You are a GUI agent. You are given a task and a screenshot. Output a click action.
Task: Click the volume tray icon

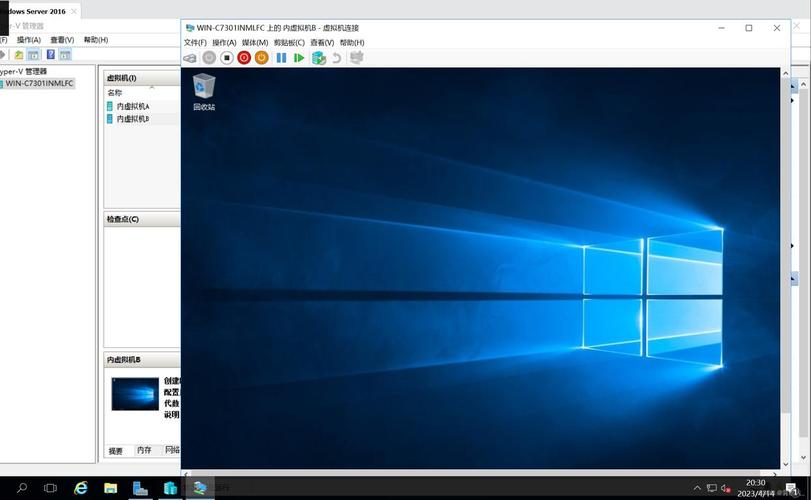pyautogui.click(x=726, y=488)
